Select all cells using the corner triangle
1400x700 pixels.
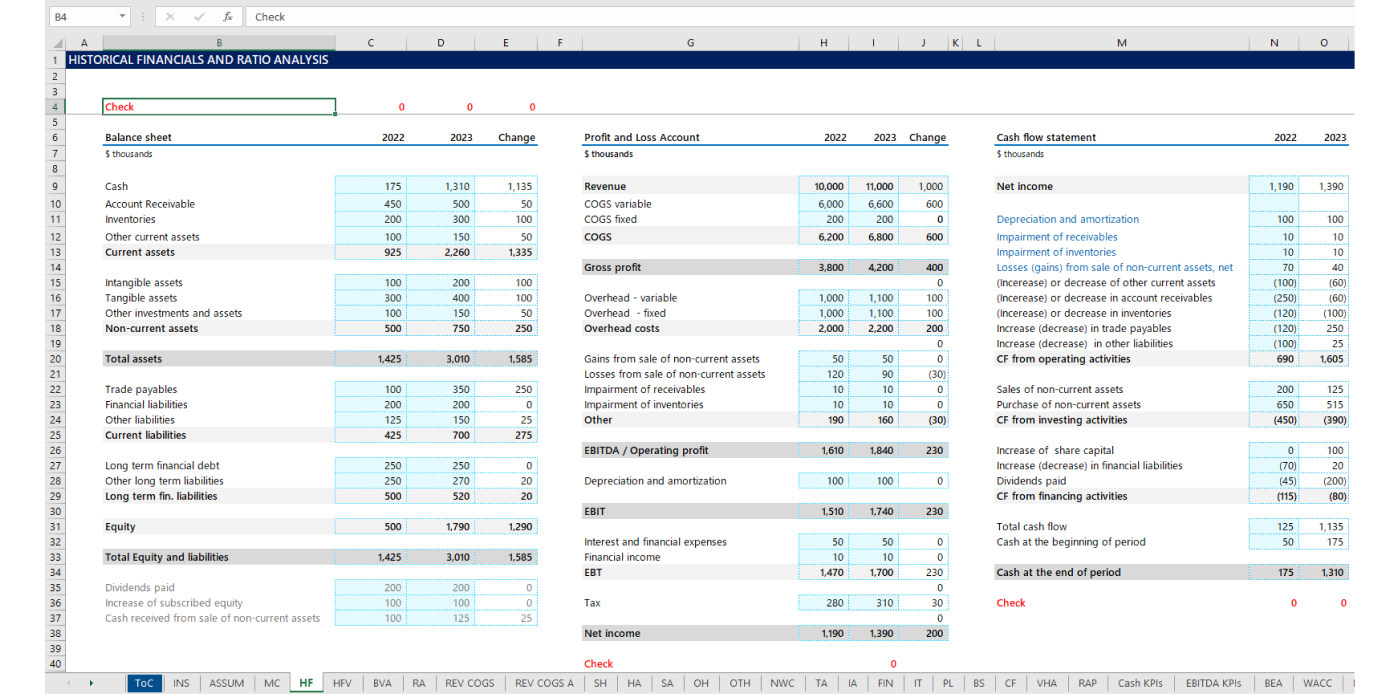coord(56,42)
